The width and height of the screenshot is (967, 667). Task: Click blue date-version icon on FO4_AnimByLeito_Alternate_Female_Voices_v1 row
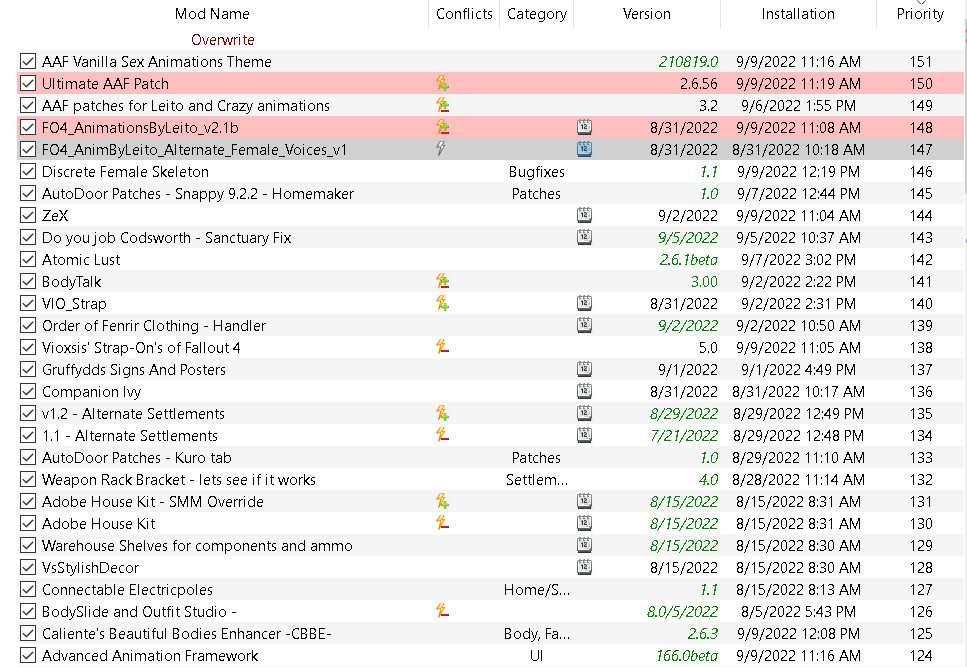click(584, 149)
